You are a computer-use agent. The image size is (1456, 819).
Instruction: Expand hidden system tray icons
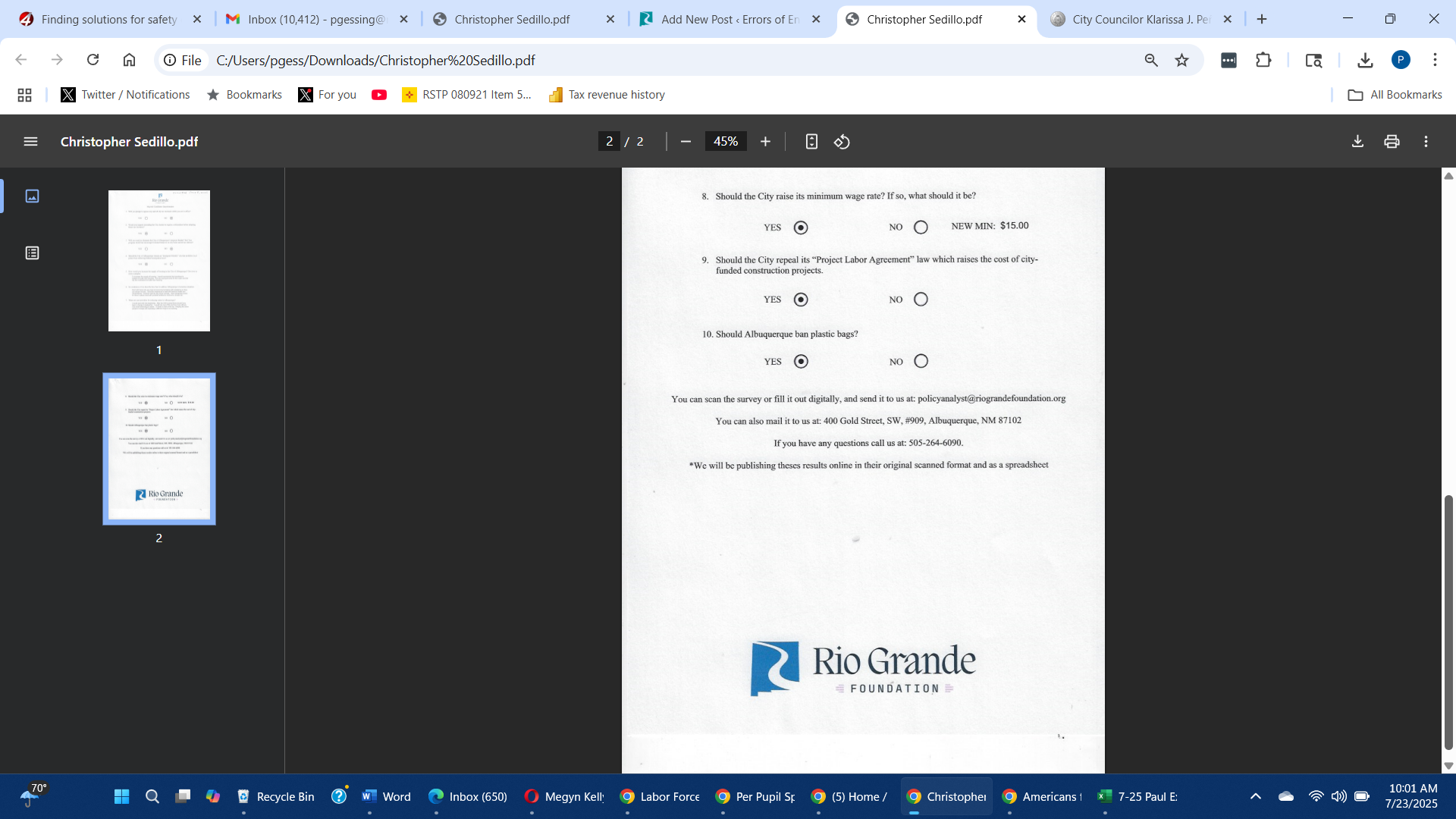click(1256, 796)
